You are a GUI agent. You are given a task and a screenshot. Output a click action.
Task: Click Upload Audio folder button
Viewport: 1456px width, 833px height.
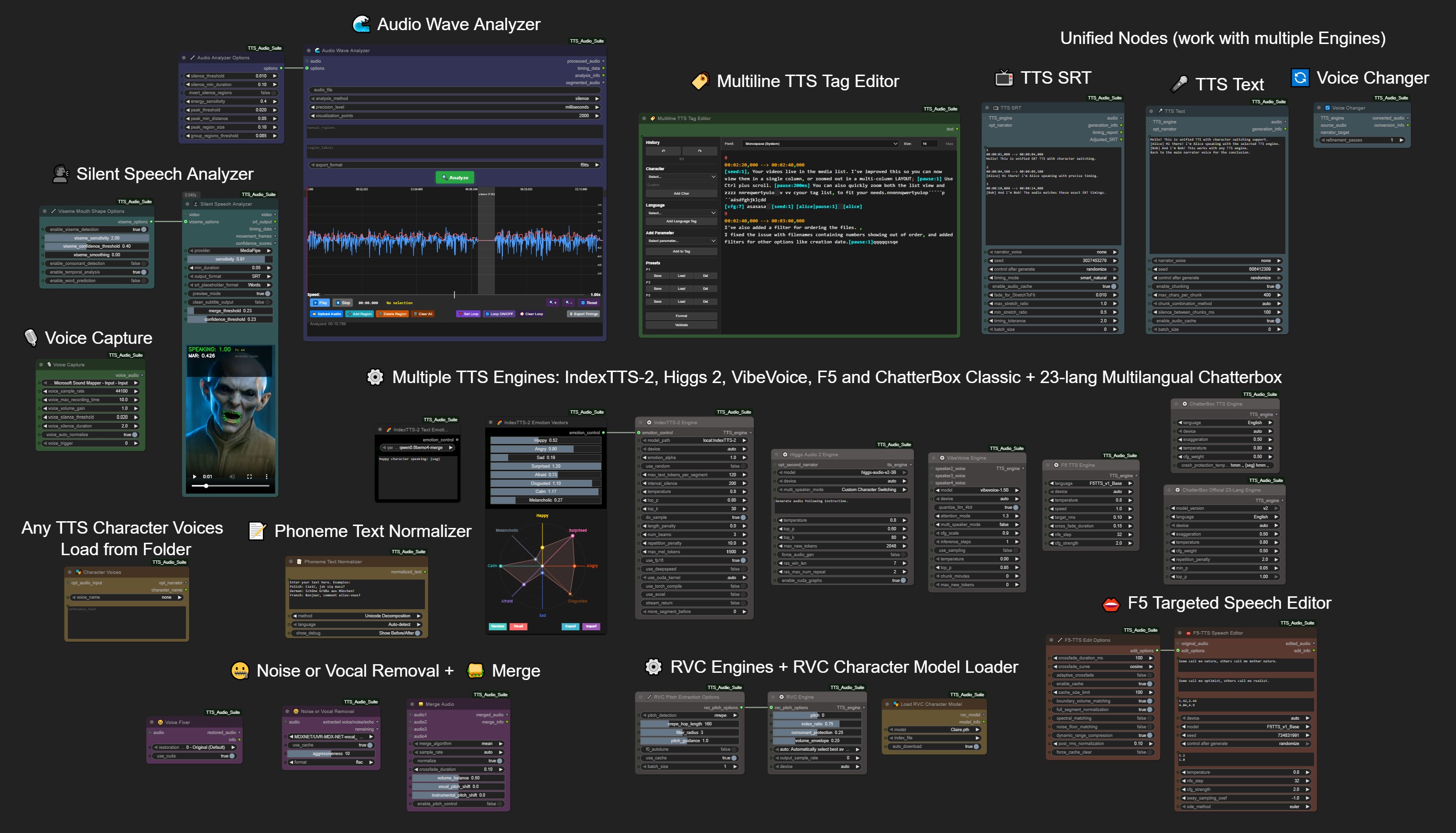click(326, 314)
